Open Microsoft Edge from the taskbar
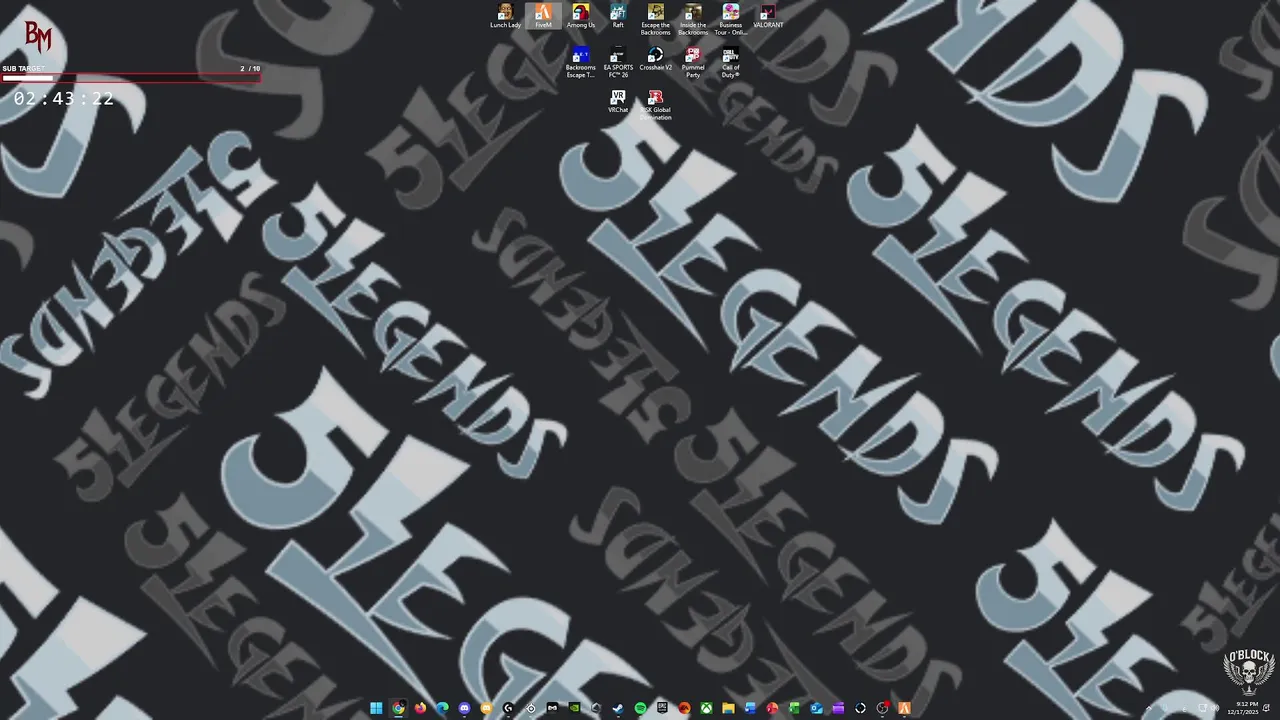Image resolution: width=1280 pixels, height=720 pixels. click(442, 708)
